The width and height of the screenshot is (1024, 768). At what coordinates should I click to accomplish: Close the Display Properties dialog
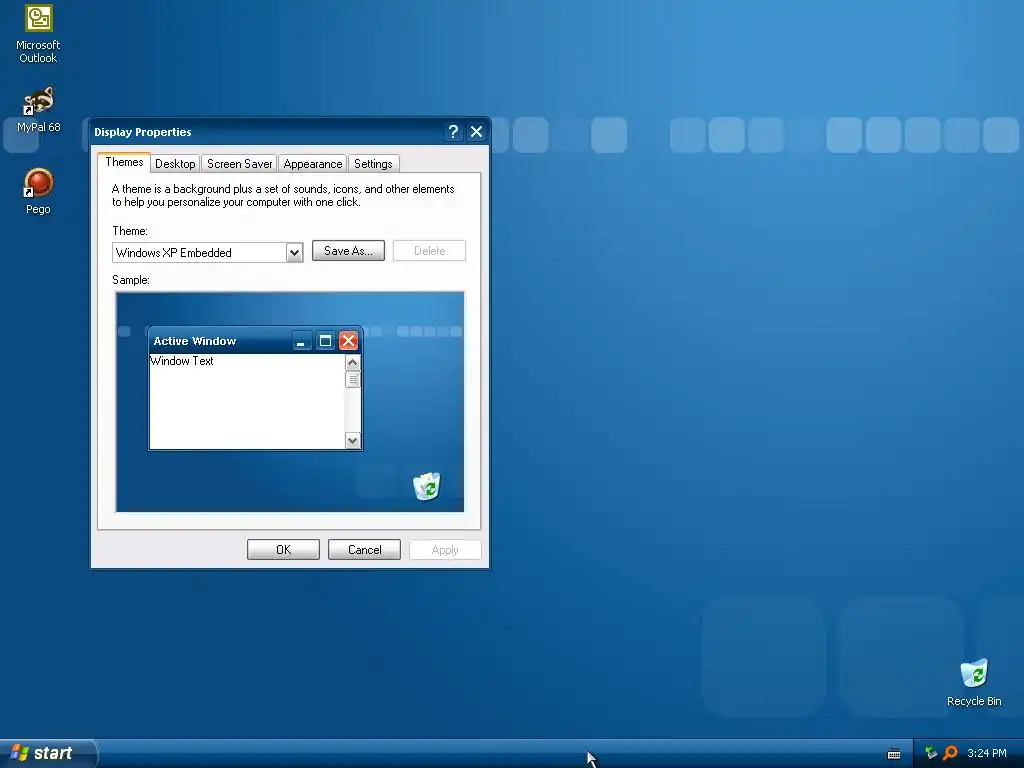(x=477, y=132)
